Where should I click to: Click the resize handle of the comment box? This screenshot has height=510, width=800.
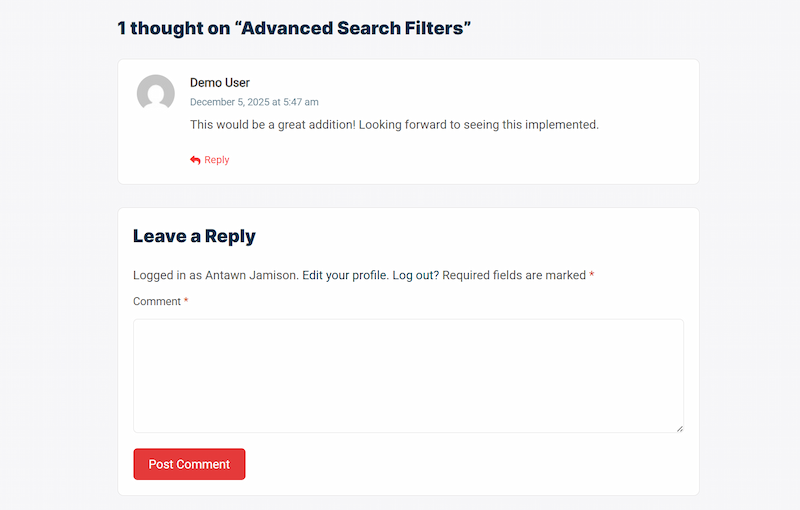(679, 428)
